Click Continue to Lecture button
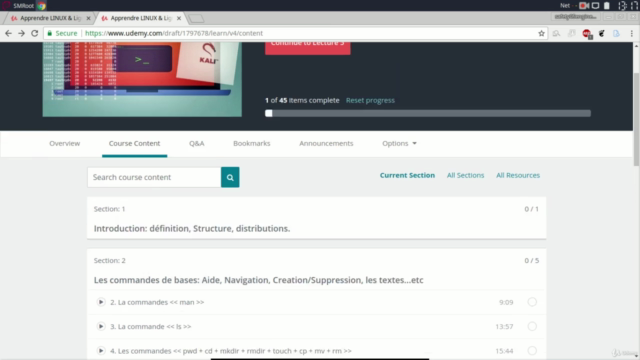This screenshot has width=640, height=360. point(307,47)
